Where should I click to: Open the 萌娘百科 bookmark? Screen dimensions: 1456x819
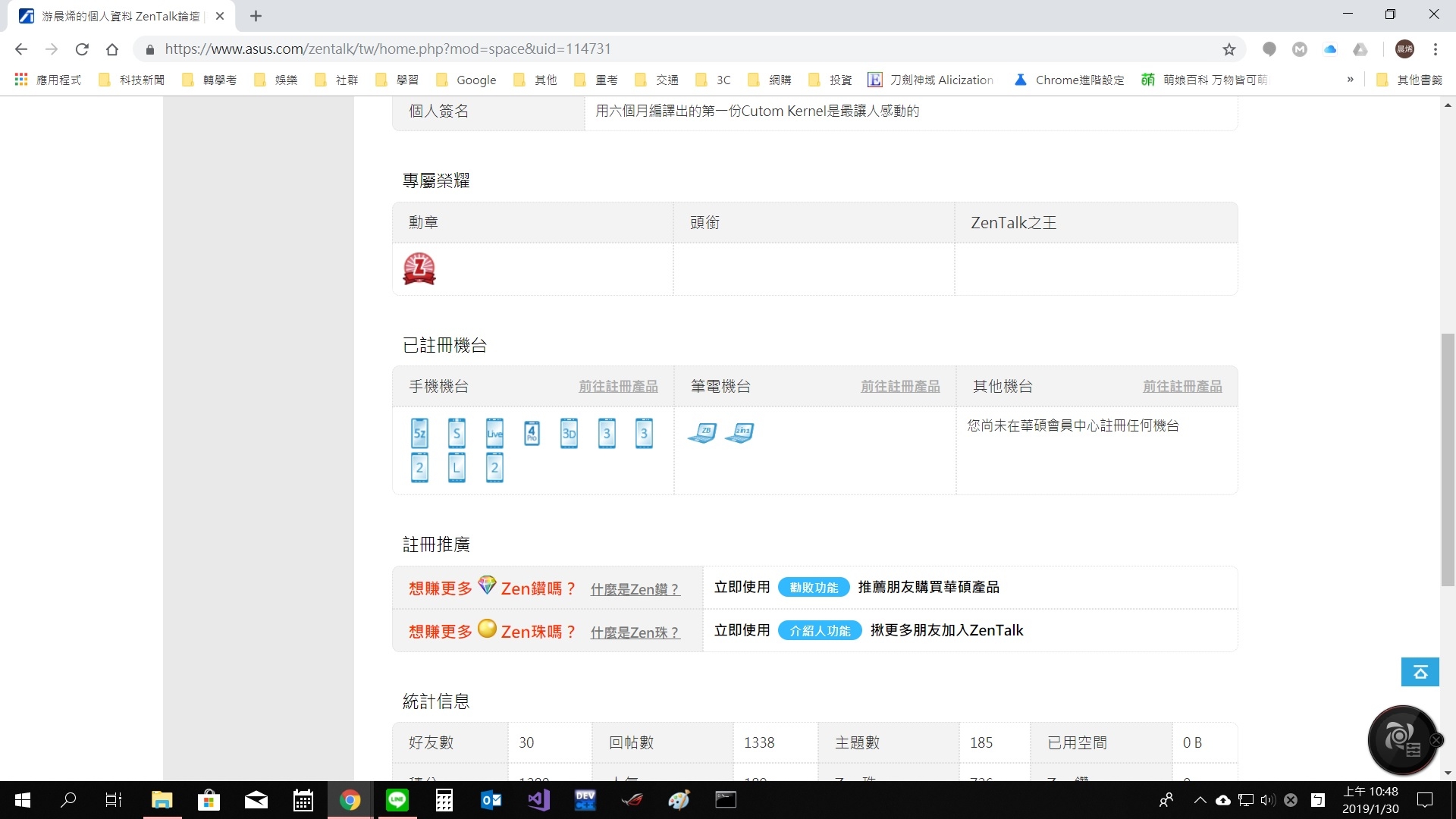[1204, 80]
